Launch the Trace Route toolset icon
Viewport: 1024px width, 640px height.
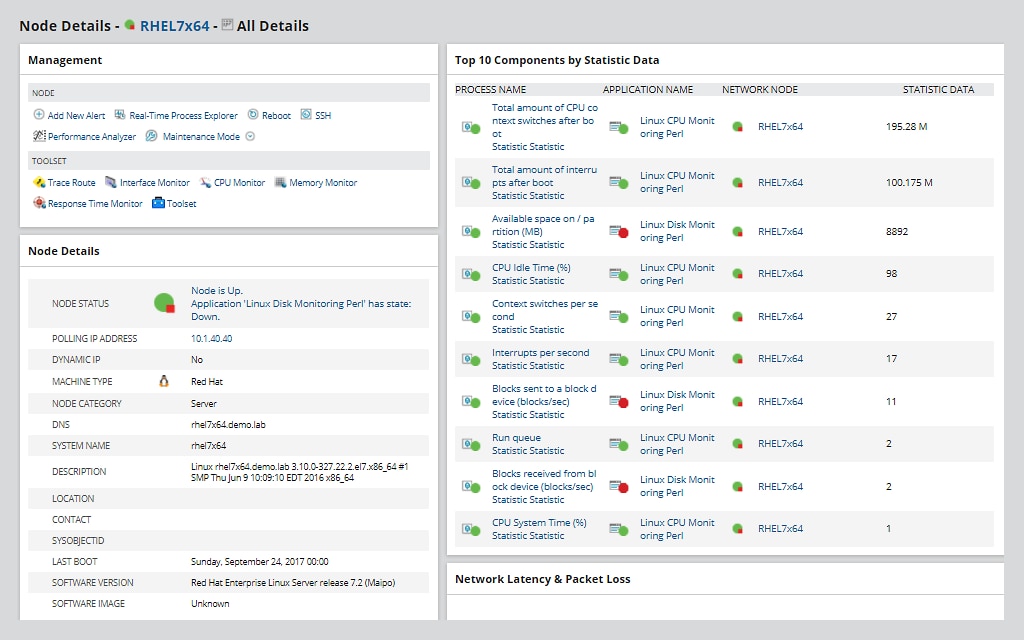[x=57, y=182]
